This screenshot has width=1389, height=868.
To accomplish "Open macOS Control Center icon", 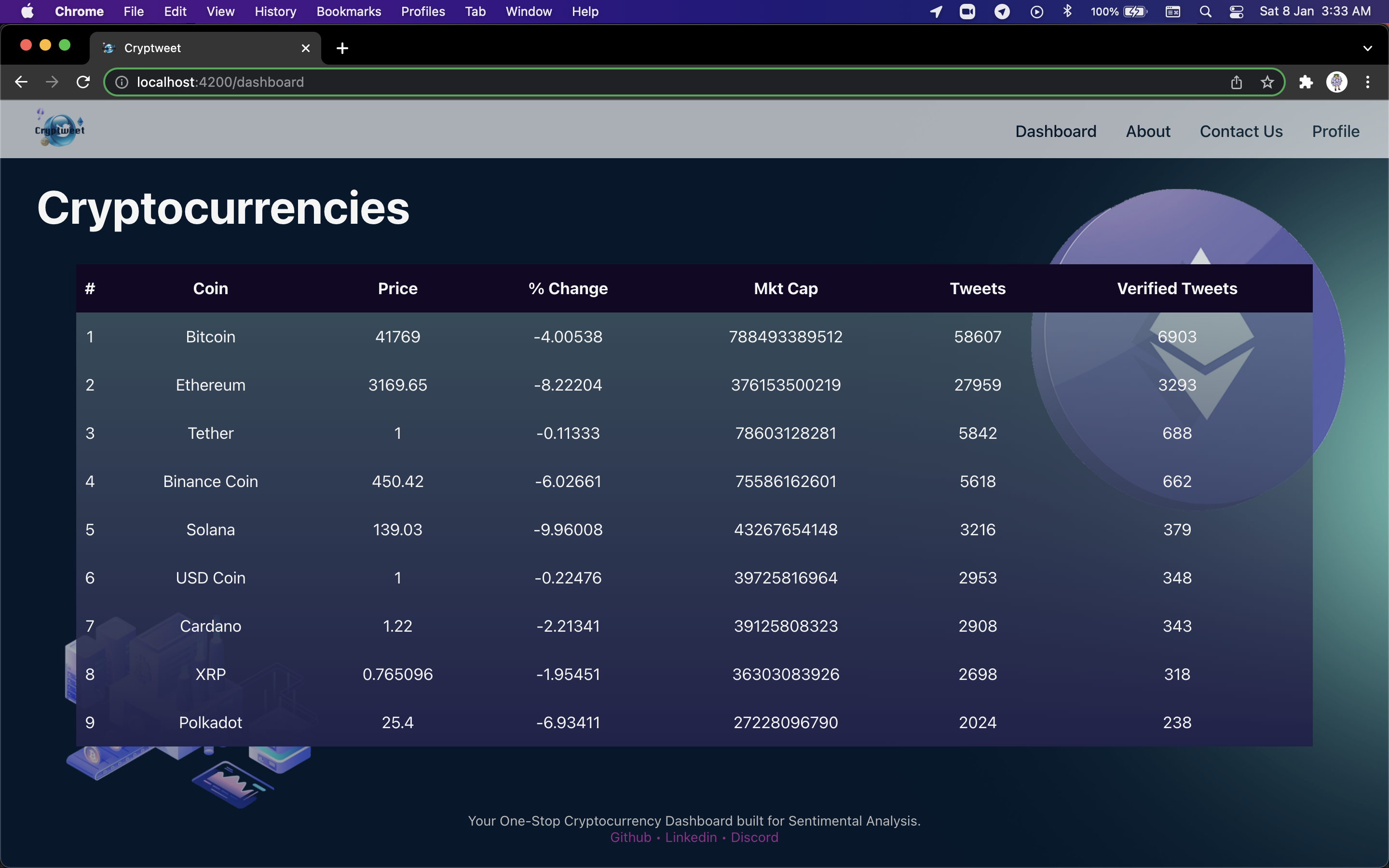I will pyautogui.click(x=1236, y=12).
